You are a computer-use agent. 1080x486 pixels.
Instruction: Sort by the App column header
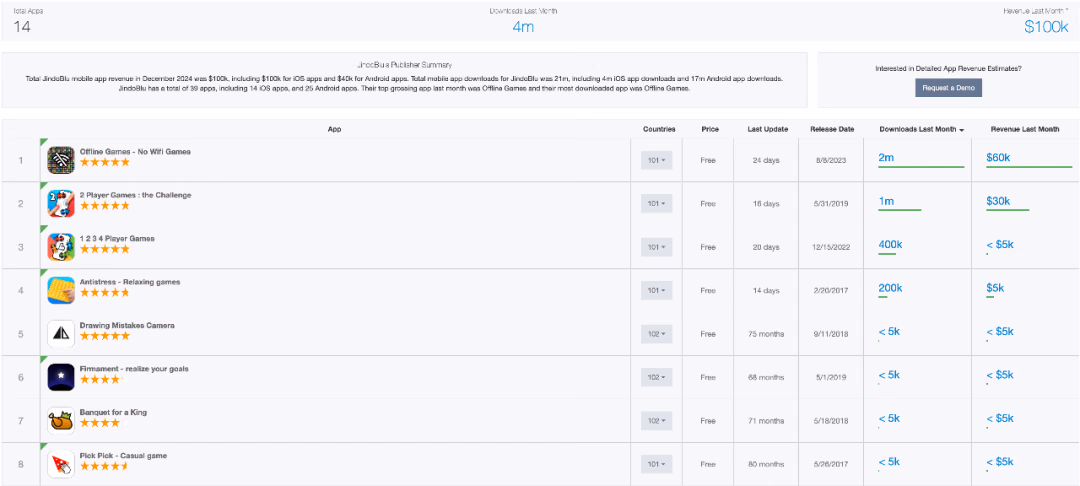coord(334,129)
